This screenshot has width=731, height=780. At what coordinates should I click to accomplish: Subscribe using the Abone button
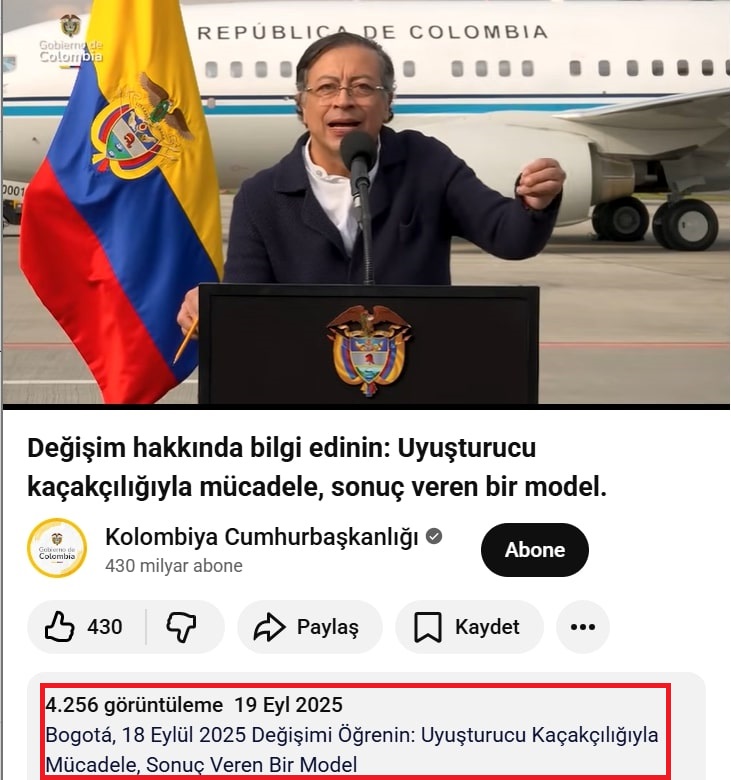pyautogui.click(x=534, y=550)
